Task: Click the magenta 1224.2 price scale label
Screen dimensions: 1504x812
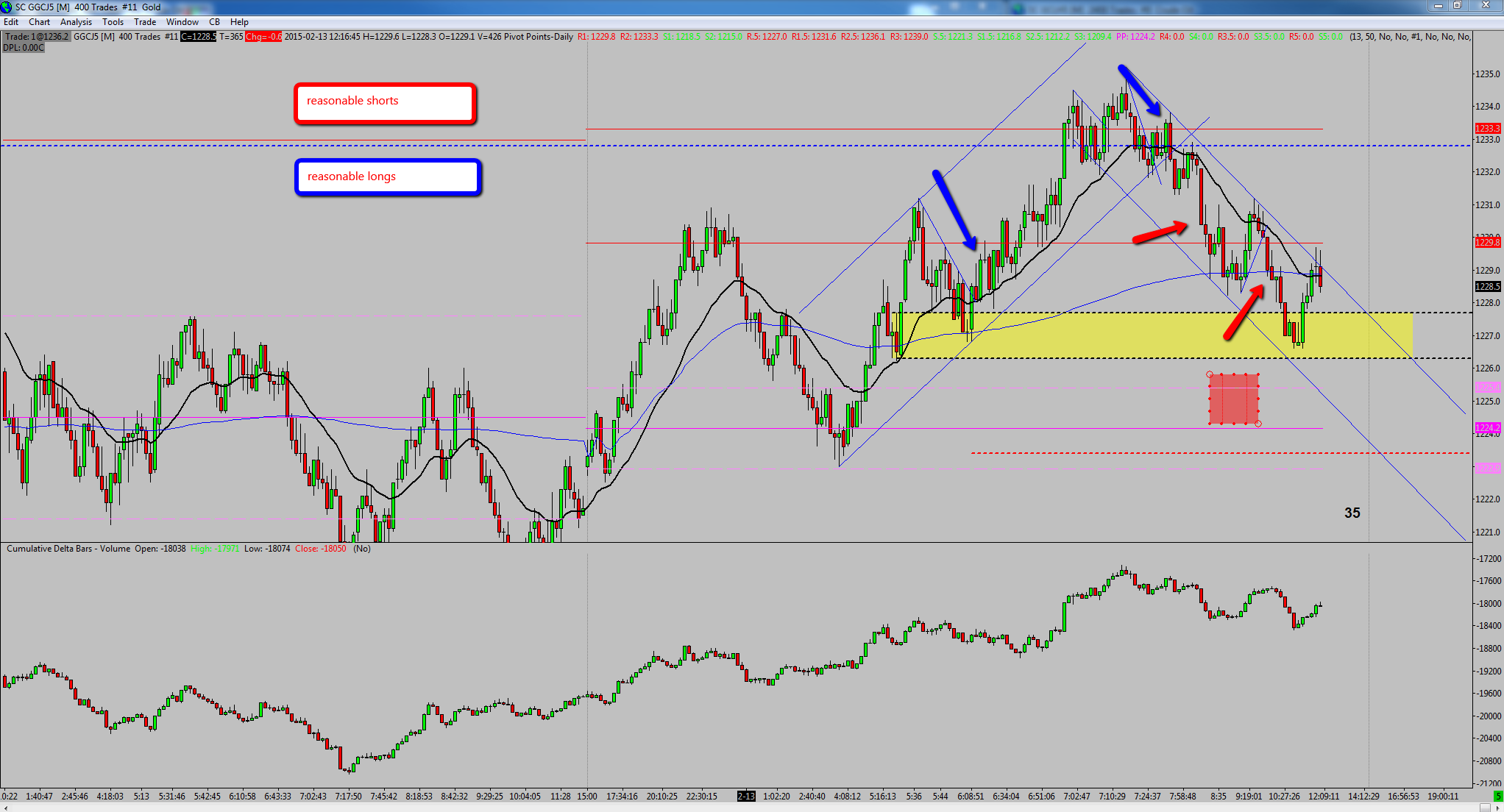Action: click(x=1487, y=428)
